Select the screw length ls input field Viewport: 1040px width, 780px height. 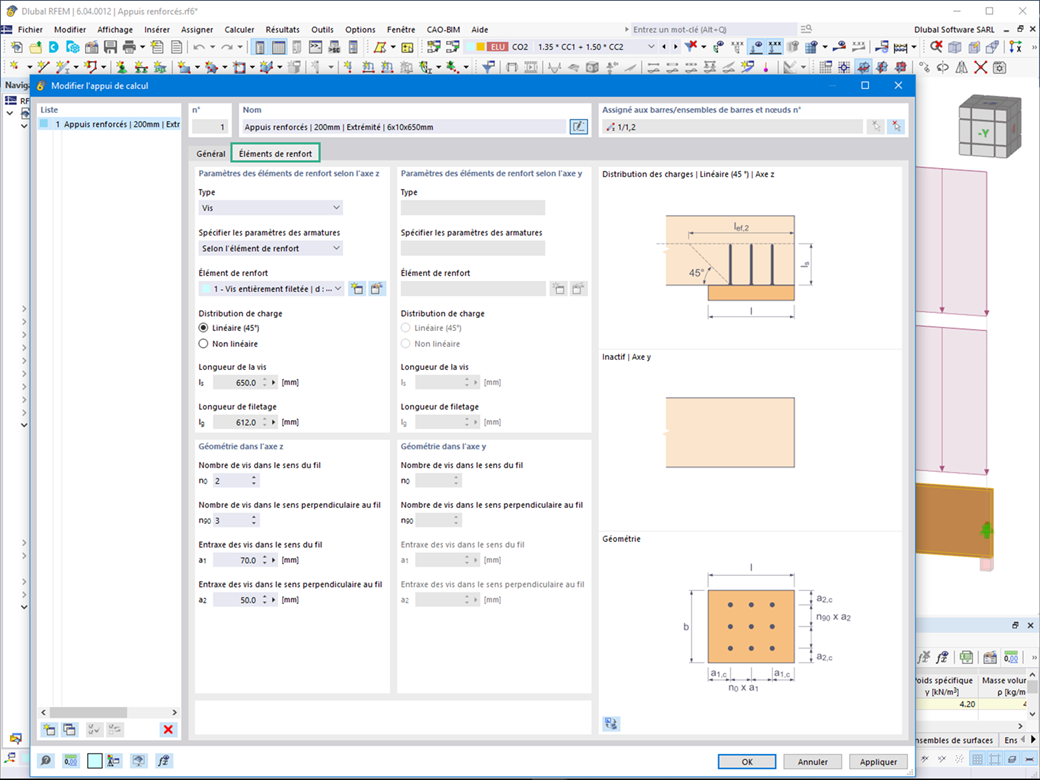[243, 381]
